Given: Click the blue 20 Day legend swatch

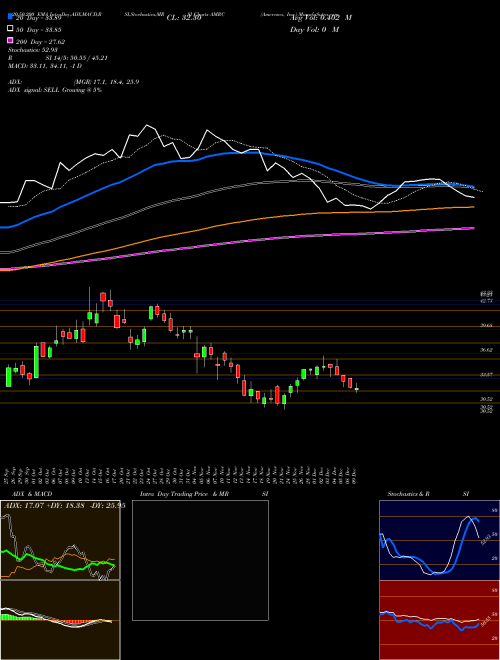Looking at the screenshot, I should [x=10, y=16].
